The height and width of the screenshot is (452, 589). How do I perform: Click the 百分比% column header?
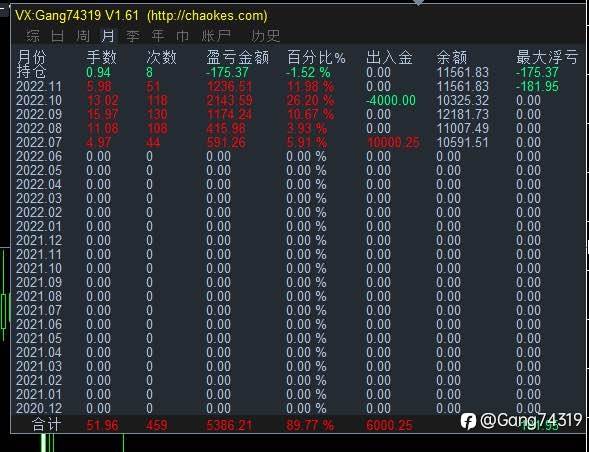pos(316,57)
